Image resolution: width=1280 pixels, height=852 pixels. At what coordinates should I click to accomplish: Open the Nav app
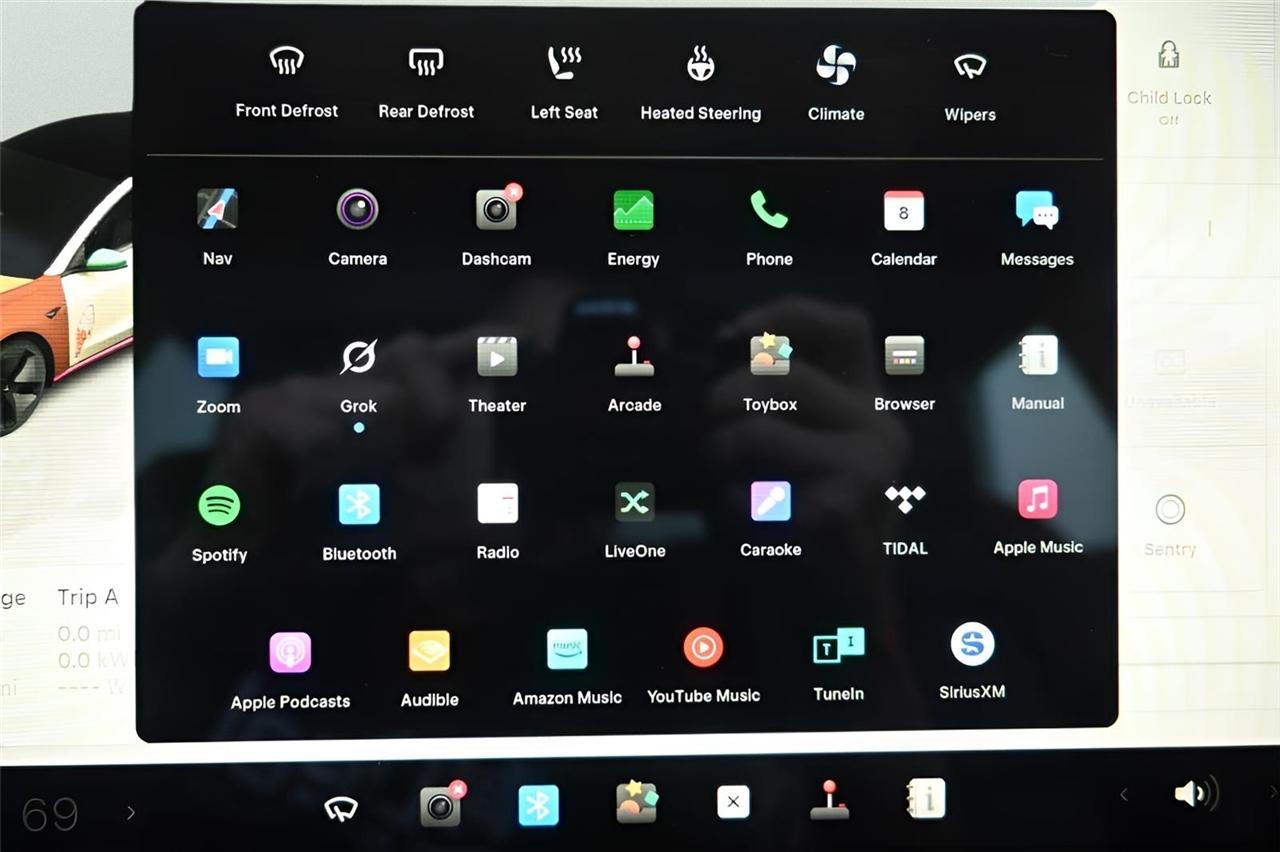click(217, 210)
